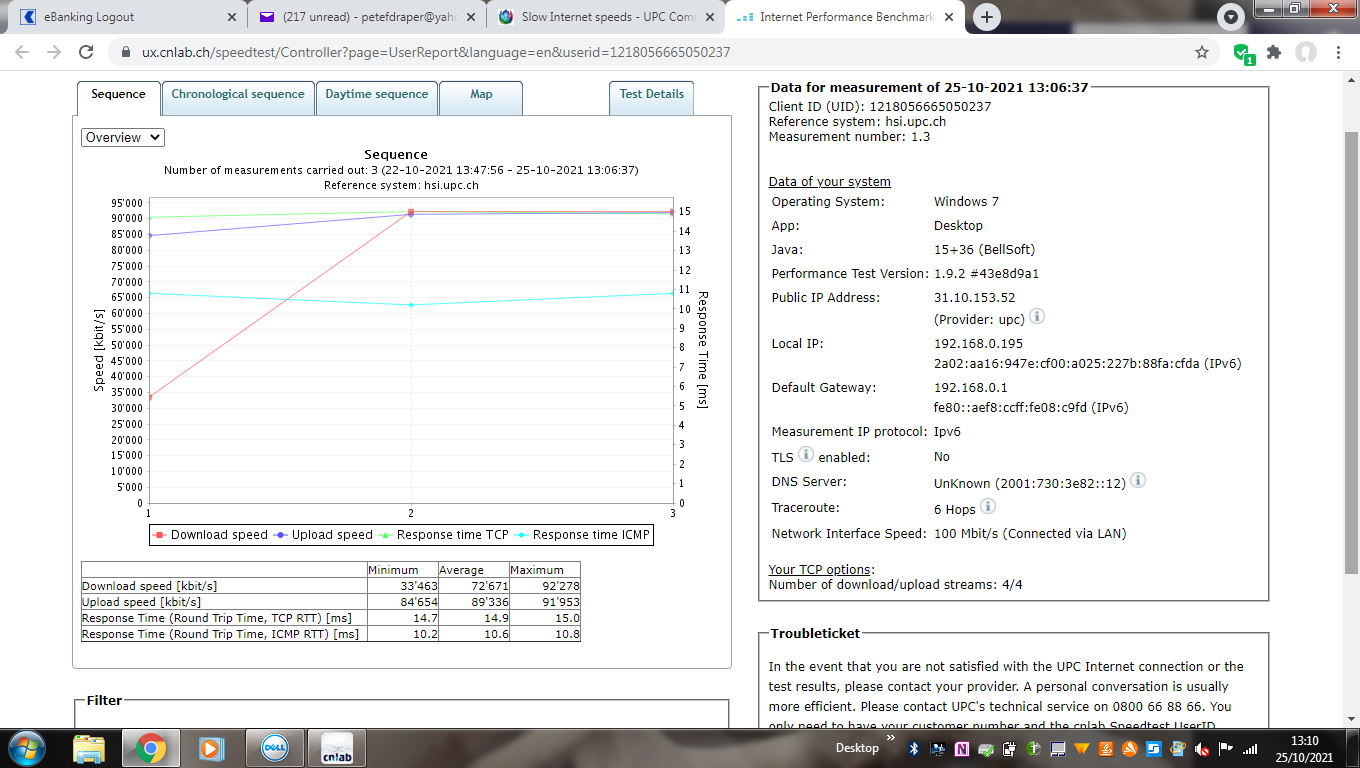This screenshot has height=768, width=1360.
Task: Reload the page using the refresh icon
Action: click(x=86, y=52)
